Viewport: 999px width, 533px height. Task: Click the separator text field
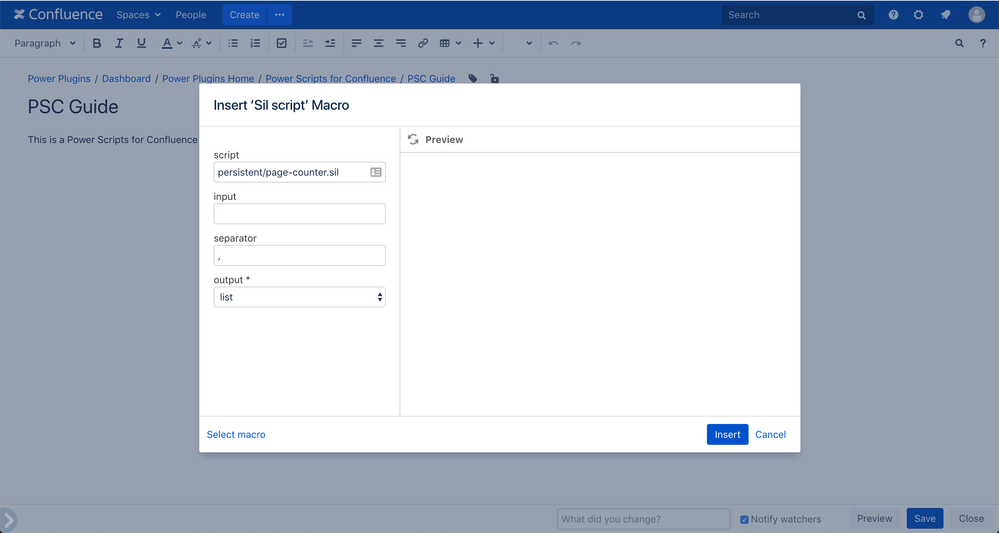click(299, 255)
